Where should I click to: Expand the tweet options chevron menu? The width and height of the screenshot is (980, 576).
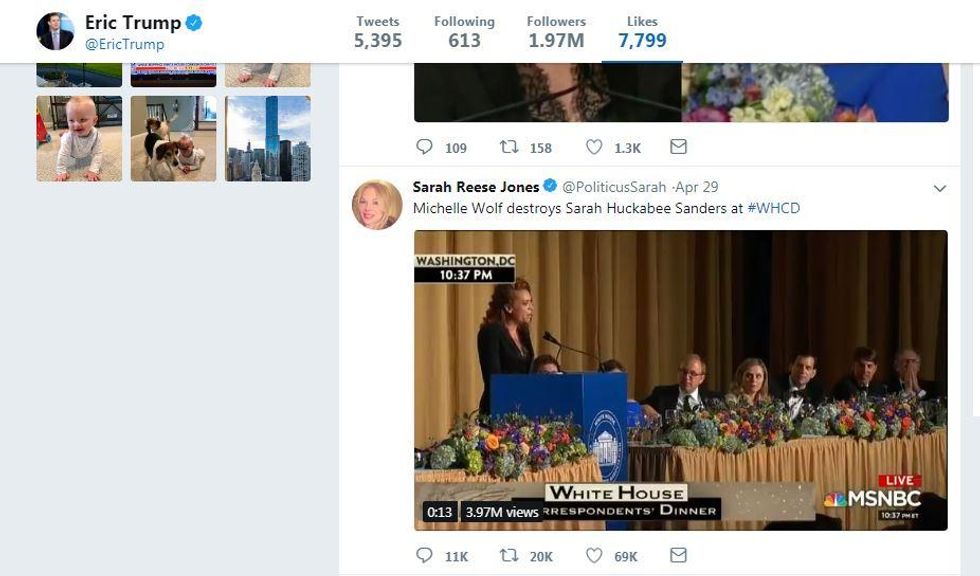tap(939, 188)
